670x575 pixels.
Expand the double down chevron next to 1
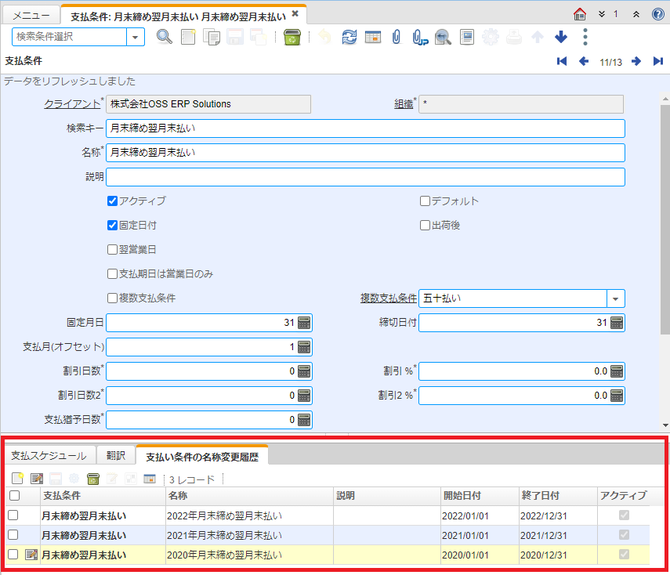pos(602,15)
